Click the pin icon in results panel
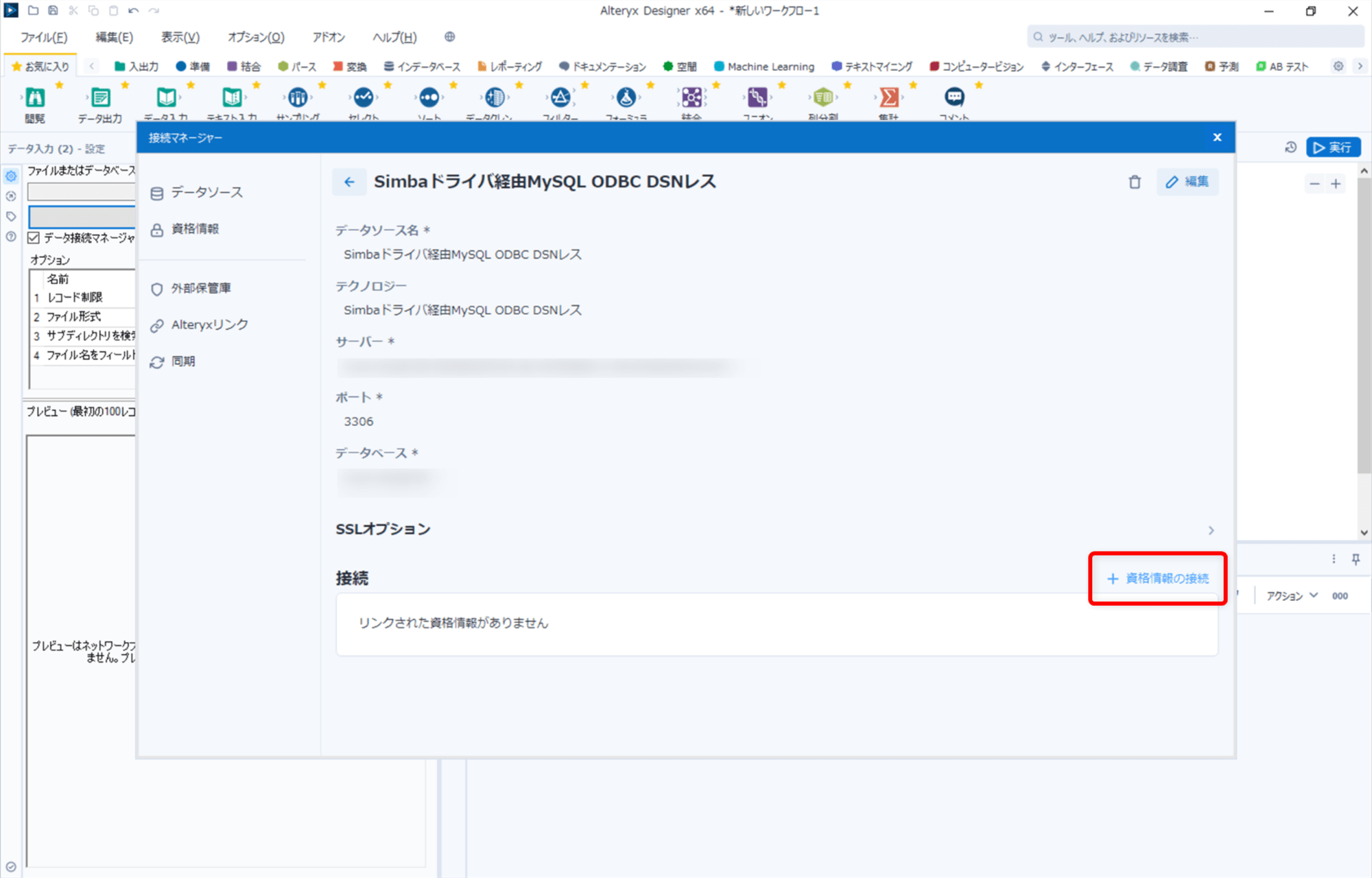Image resolution: width=1372 pixels, height=878 pixels. (x=1356, y=559)
